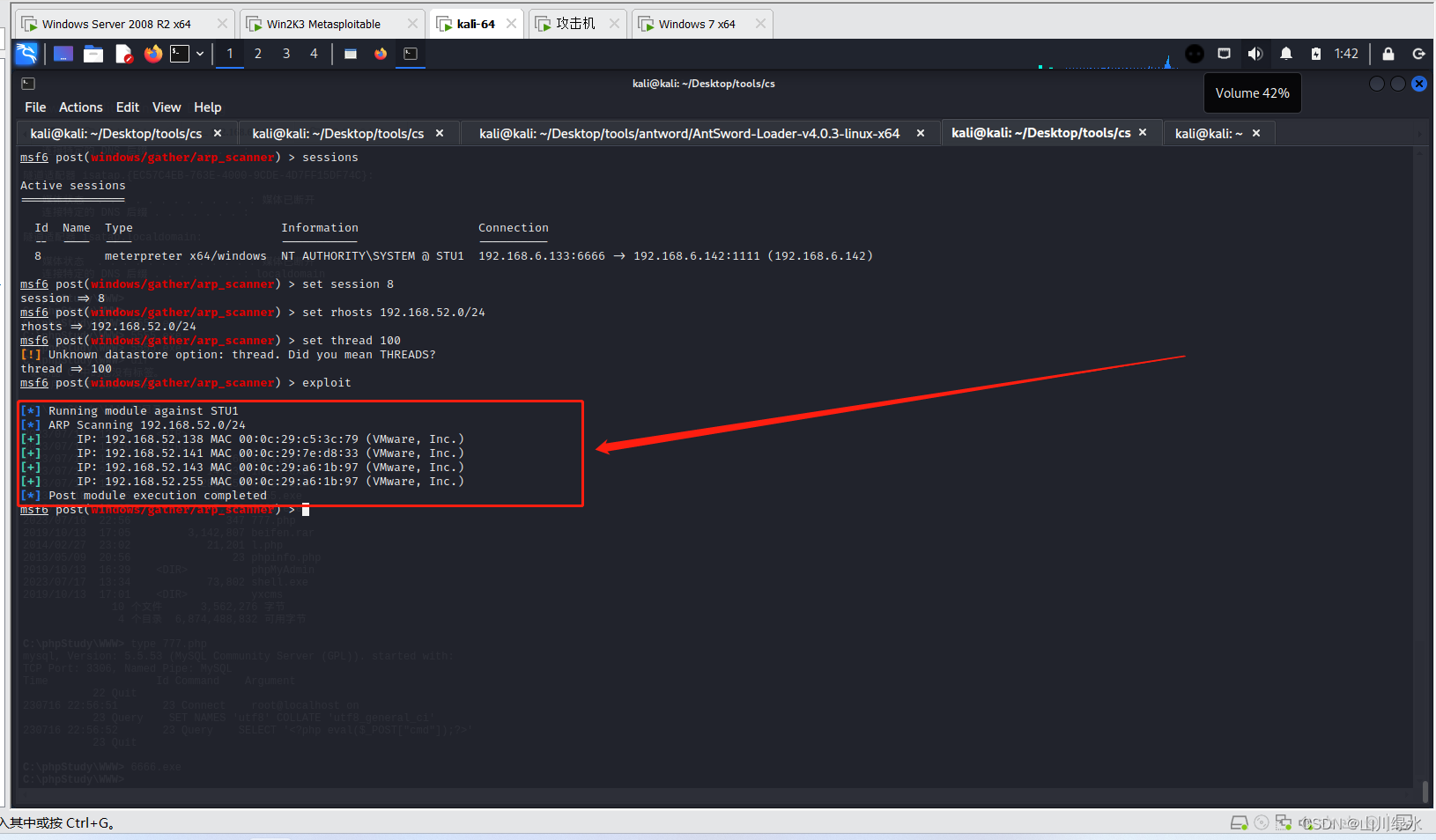This screenshot has height=840, width=1436.
Task: Switch to second kali tools/cs terminal tab
Action: 338,134
